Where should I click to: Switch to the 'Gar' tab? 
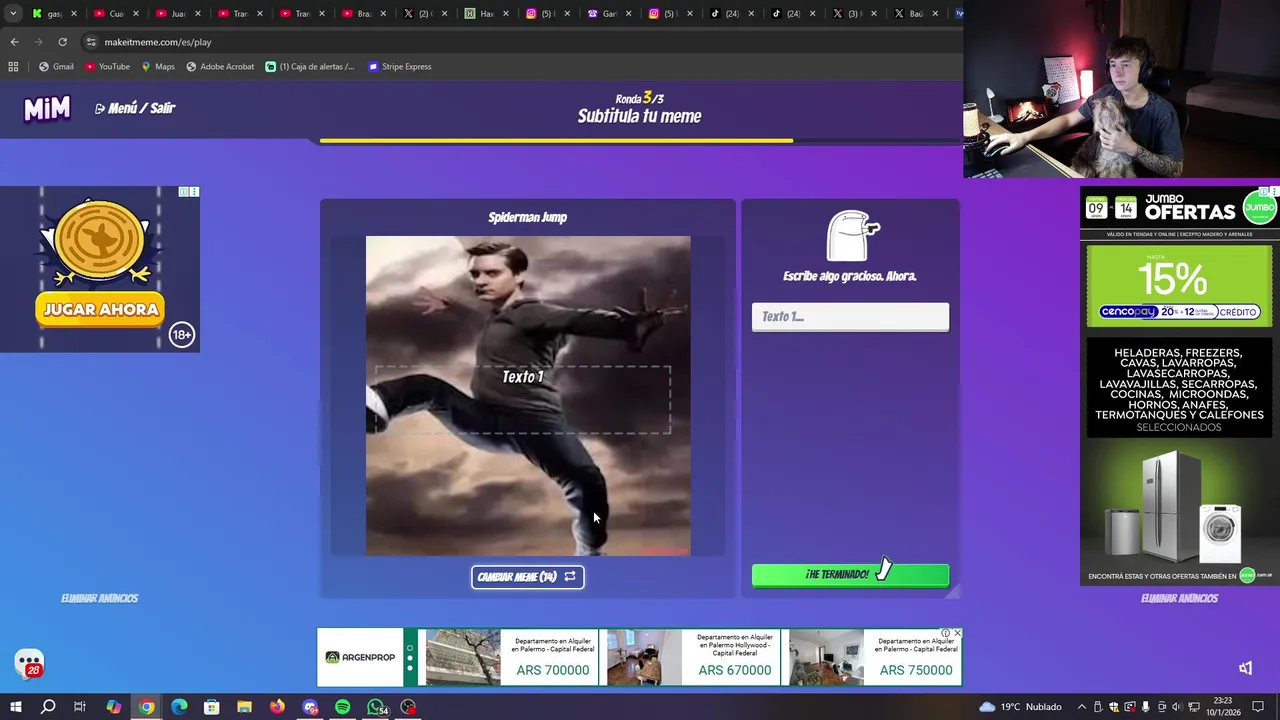coord(608,14)
